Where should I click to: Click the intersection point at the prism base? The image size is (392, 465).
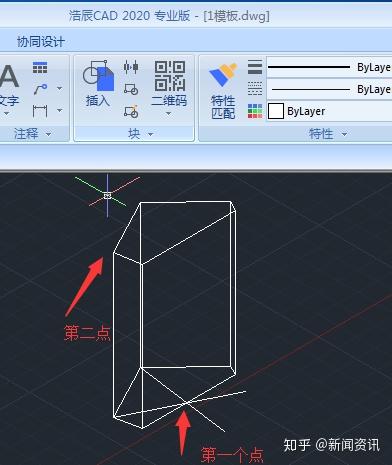click(x=186, y=403)
